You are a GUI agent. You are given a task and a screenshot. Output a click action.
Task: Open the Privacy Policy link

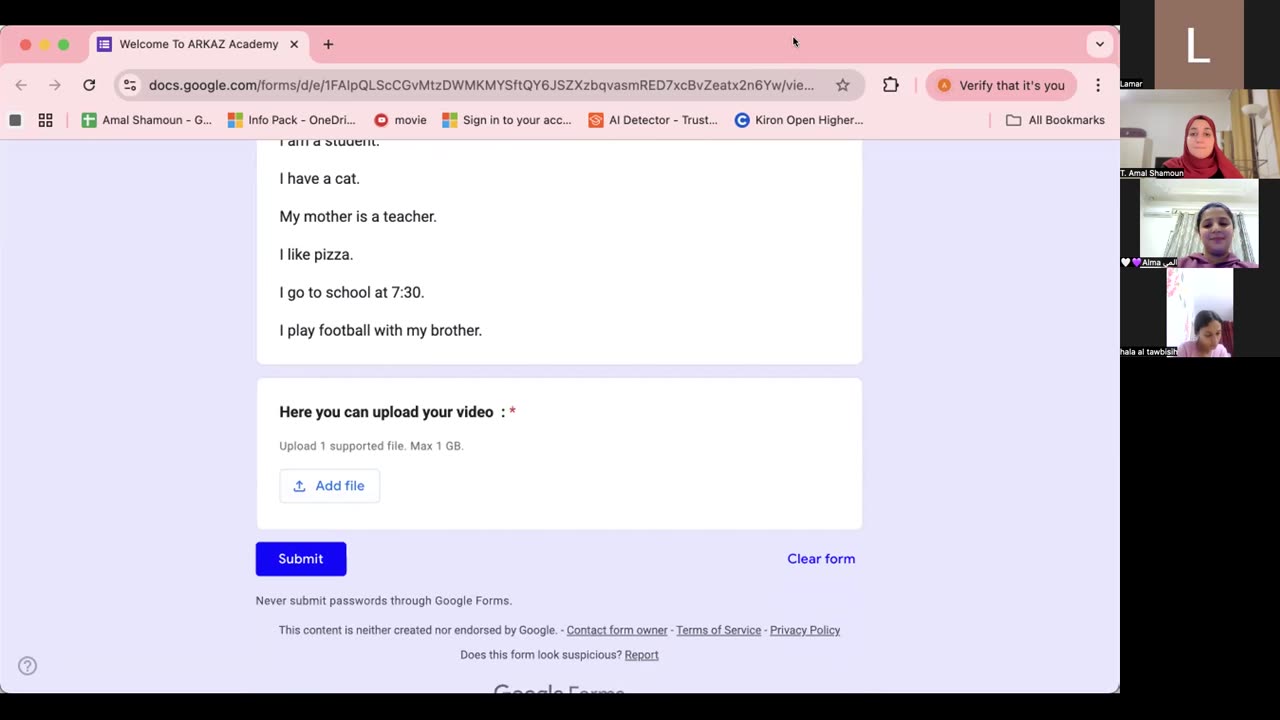click(805, 630)
